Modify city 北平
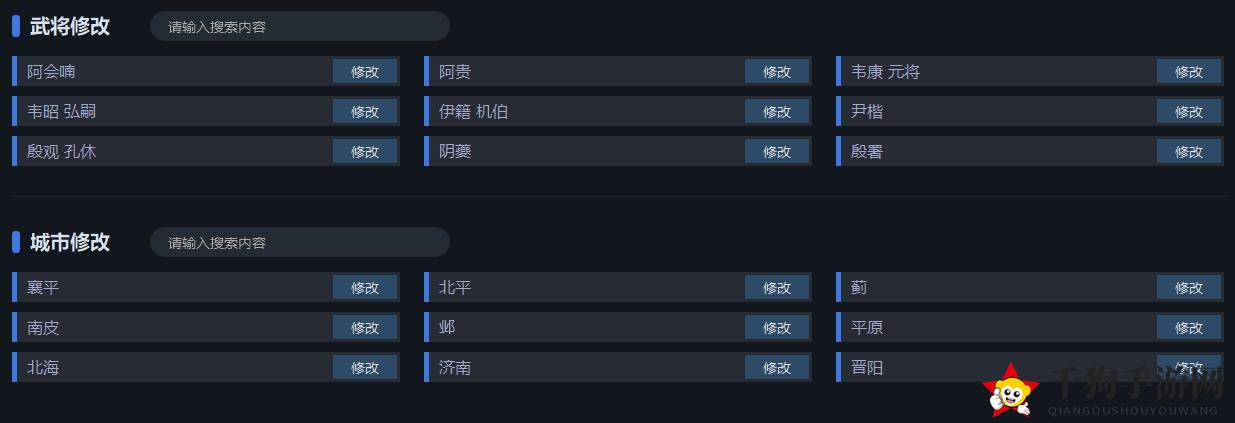This screenshot has width=1235, height=423. (777, 287)
